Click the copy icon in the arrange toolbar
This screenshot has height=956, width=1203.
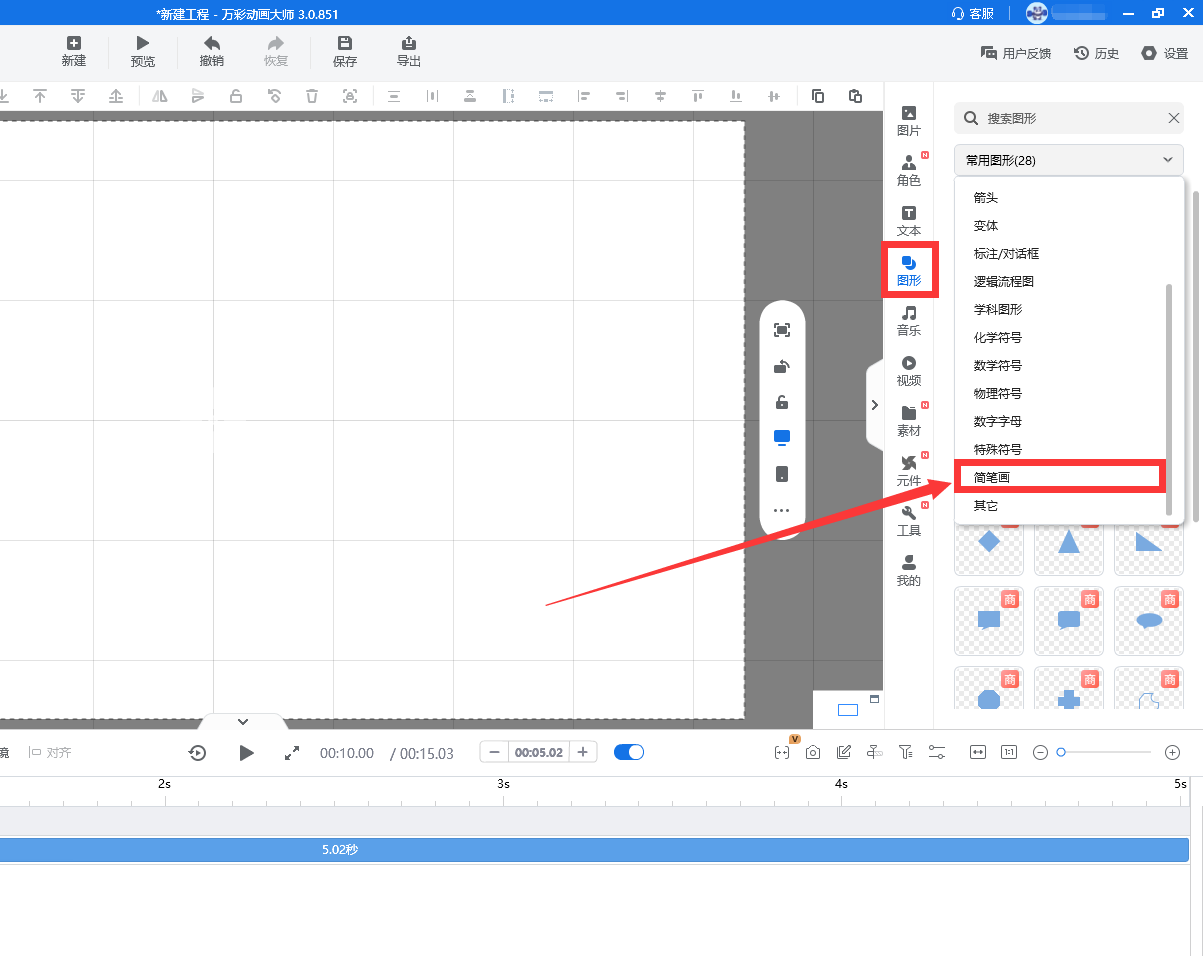[x=818, y=96]
